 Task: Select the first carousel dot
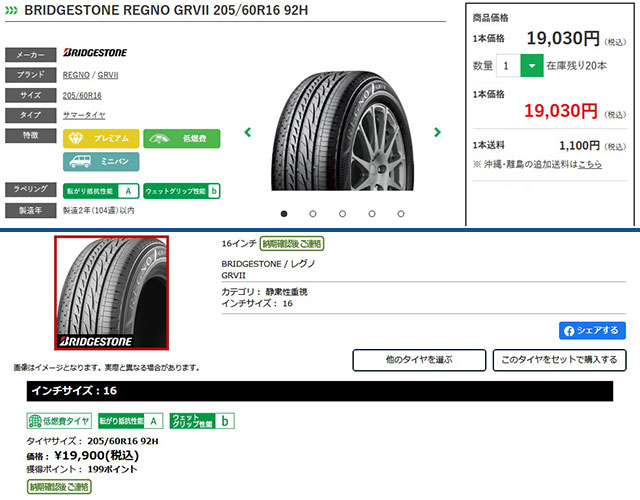click(x=284, y=213)
